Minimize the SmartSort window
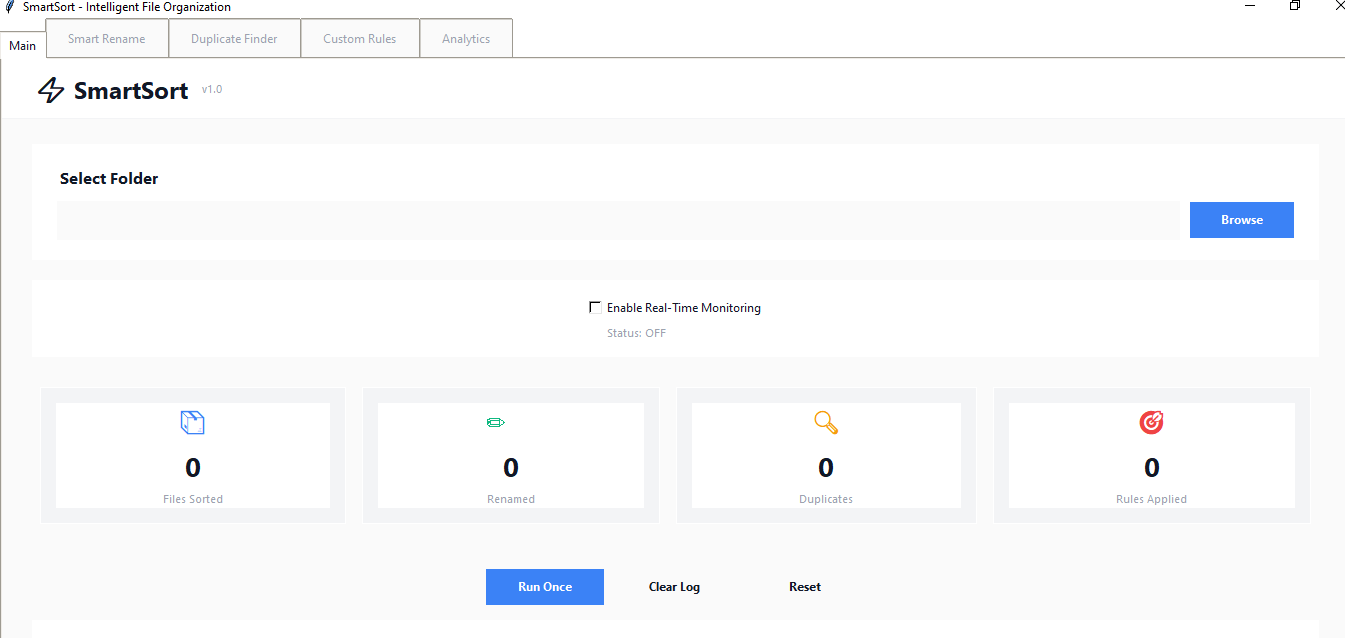Image resolution: width=1345 pixels, height=638 pixels. click(x=1250, y=6)
